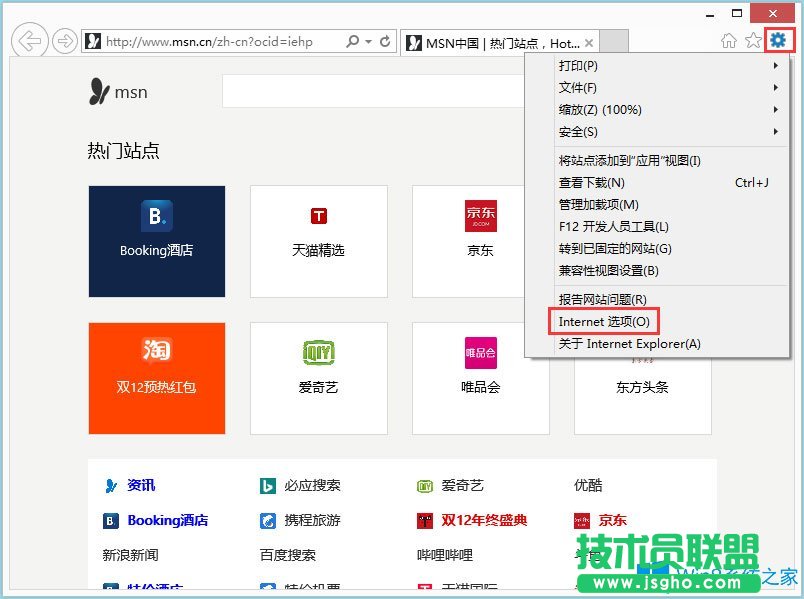
Task: Open the 爱奇艺 tile on 热门站点
Action: click(x=318, y=378)
